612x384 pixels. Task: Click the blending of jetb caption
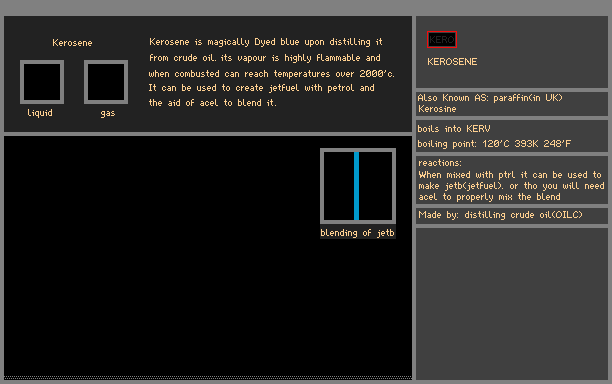[358, 233]
